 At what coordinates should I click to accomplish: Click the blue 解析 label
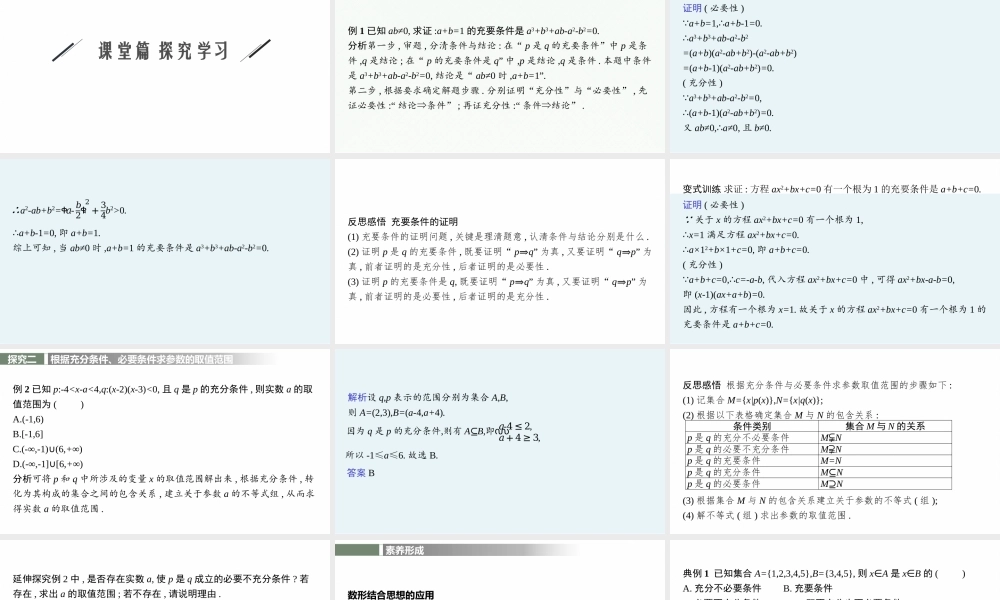point(356,397)
